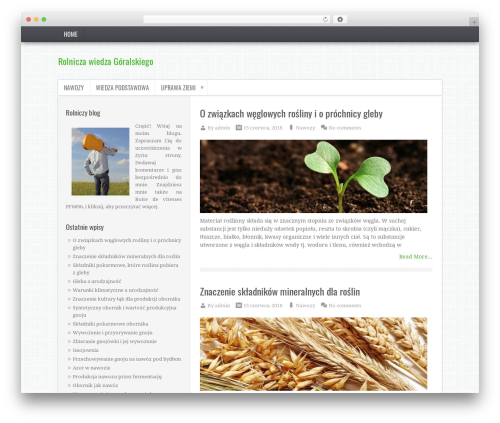The height and width of the screenshot is (423, 500).
Task: Open a new tab with plus button
Action: click(x=474, y=22)
